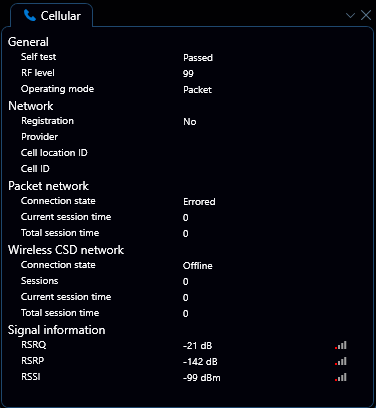The image size is (376, 408).
Task: Click the Self test Passed value
Action: coord(198,58)
